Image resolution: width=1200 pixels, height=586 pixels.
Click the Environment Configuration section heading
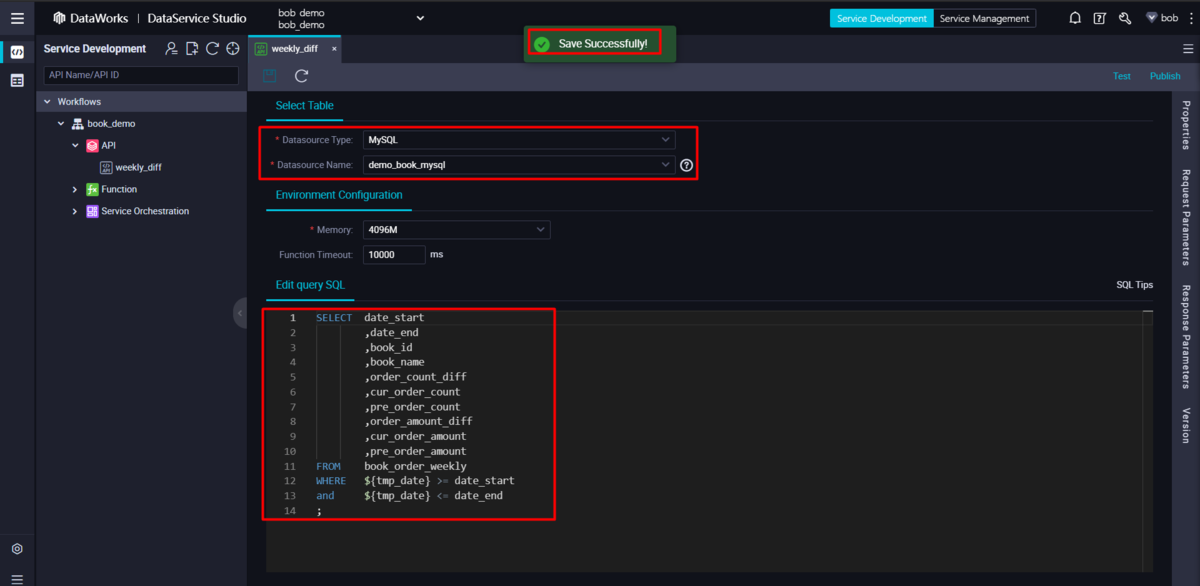pos(339,195)
